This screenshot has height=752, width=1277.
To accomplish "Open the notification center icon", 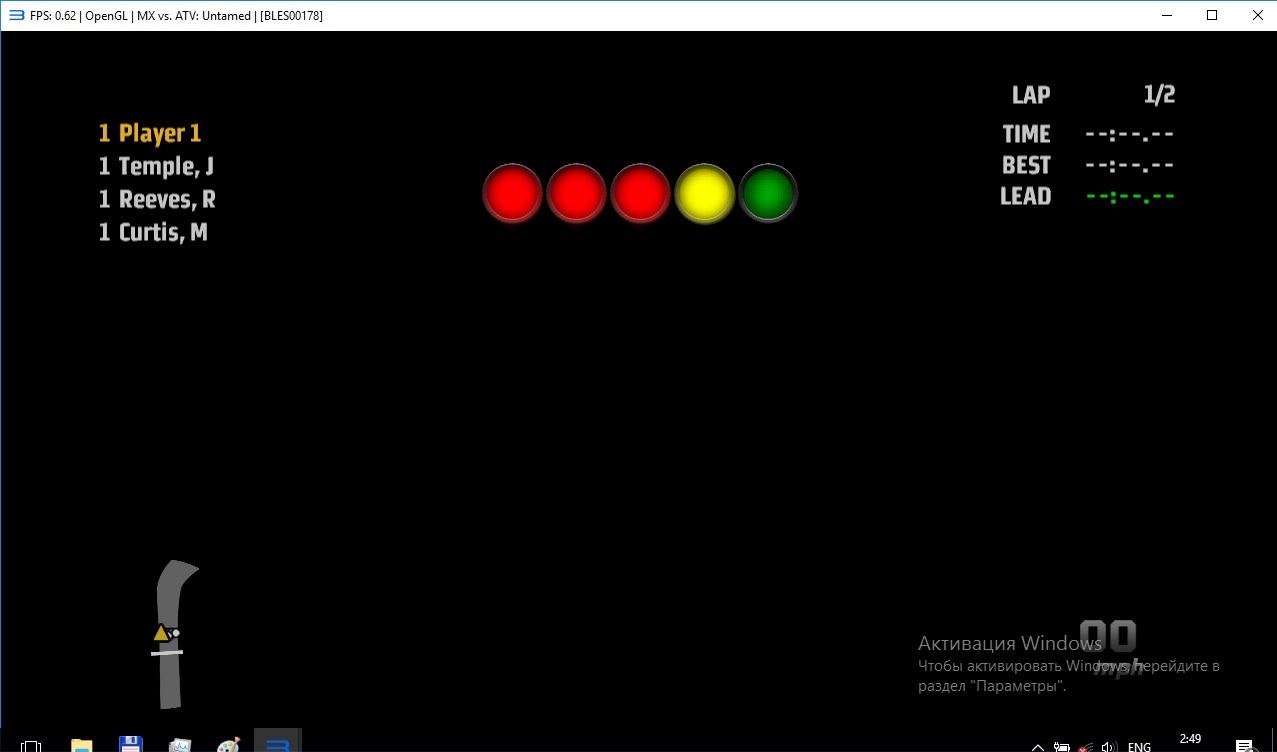I will pos(1245,745).
